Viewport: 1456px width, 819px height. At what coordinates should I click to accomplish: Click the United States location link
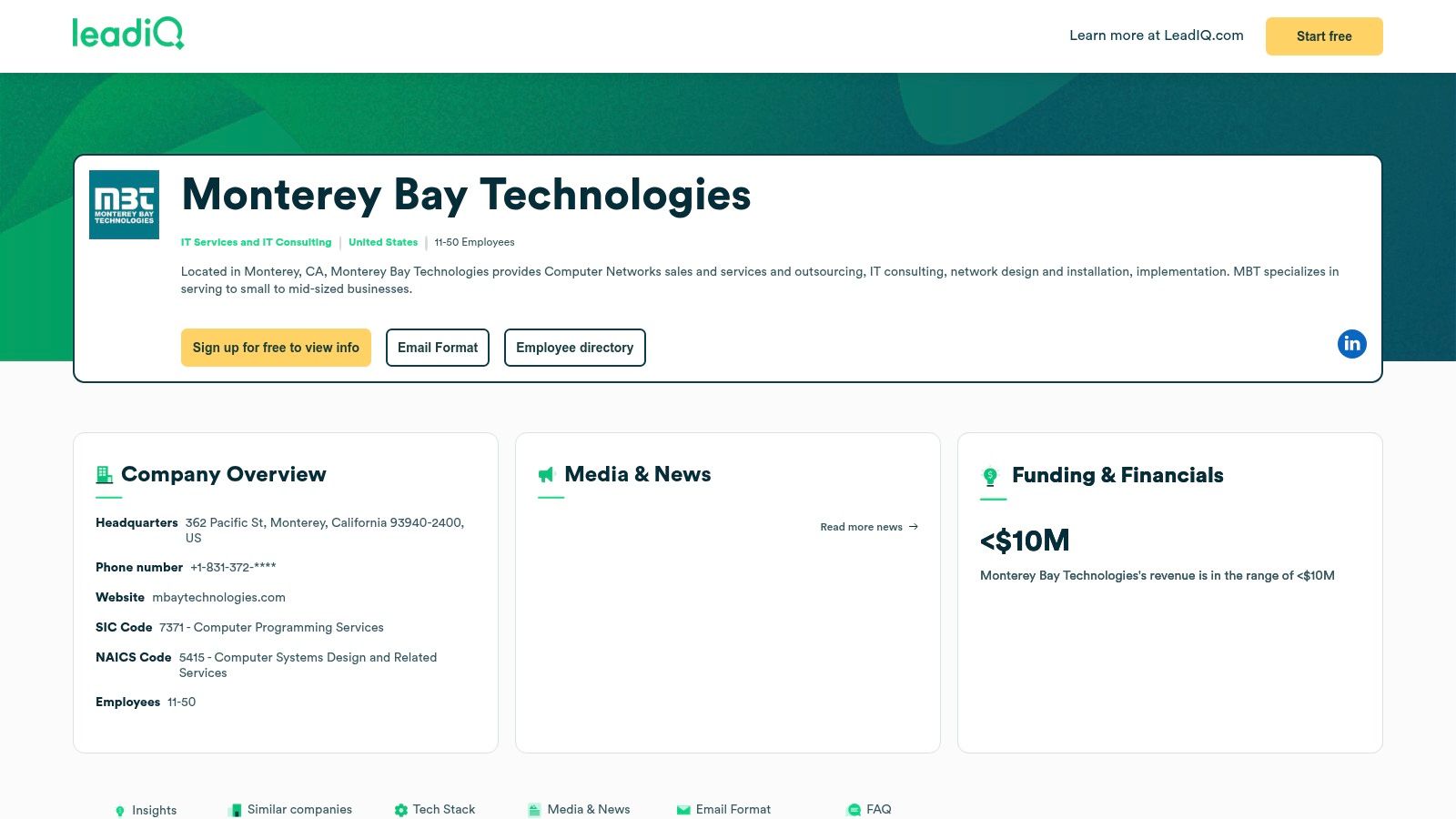point(383,242)
